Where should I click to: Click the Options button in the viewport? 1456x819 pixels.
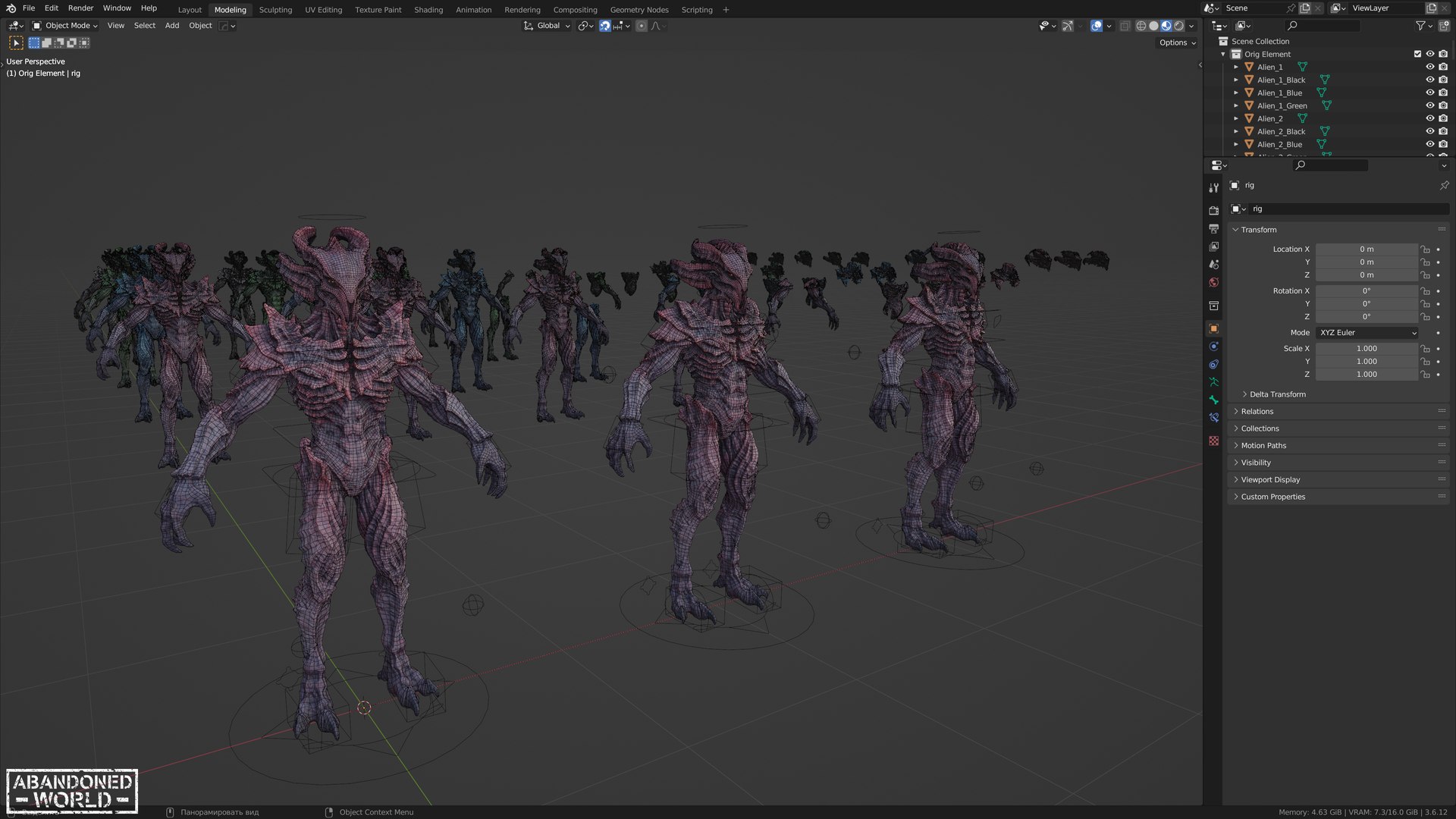[x=1177, y=42]
